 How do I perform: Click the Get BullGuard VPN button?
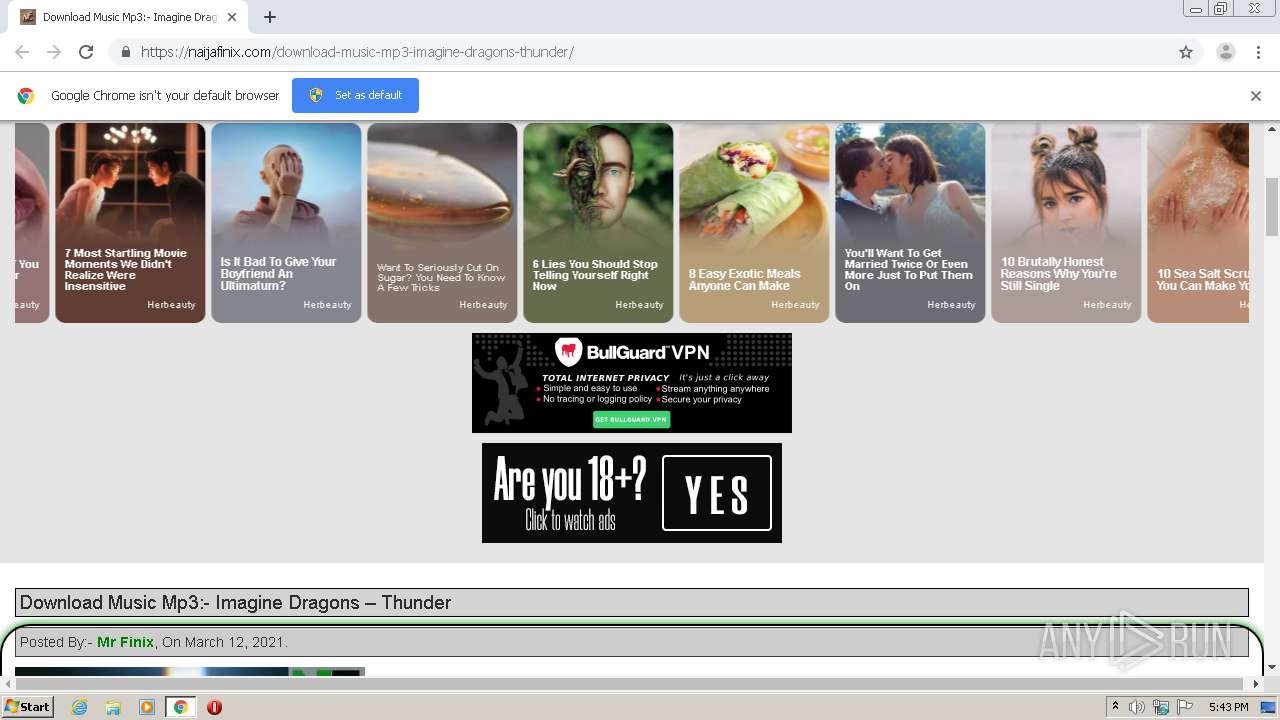click(x=631, y=419)
